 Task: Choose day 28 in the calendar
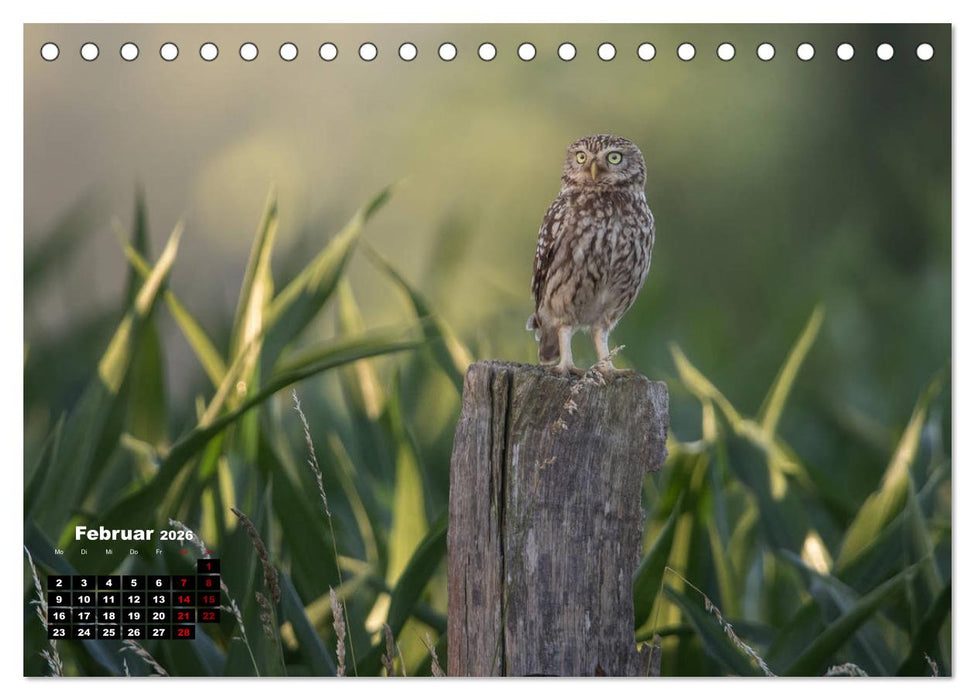(183, 632)
